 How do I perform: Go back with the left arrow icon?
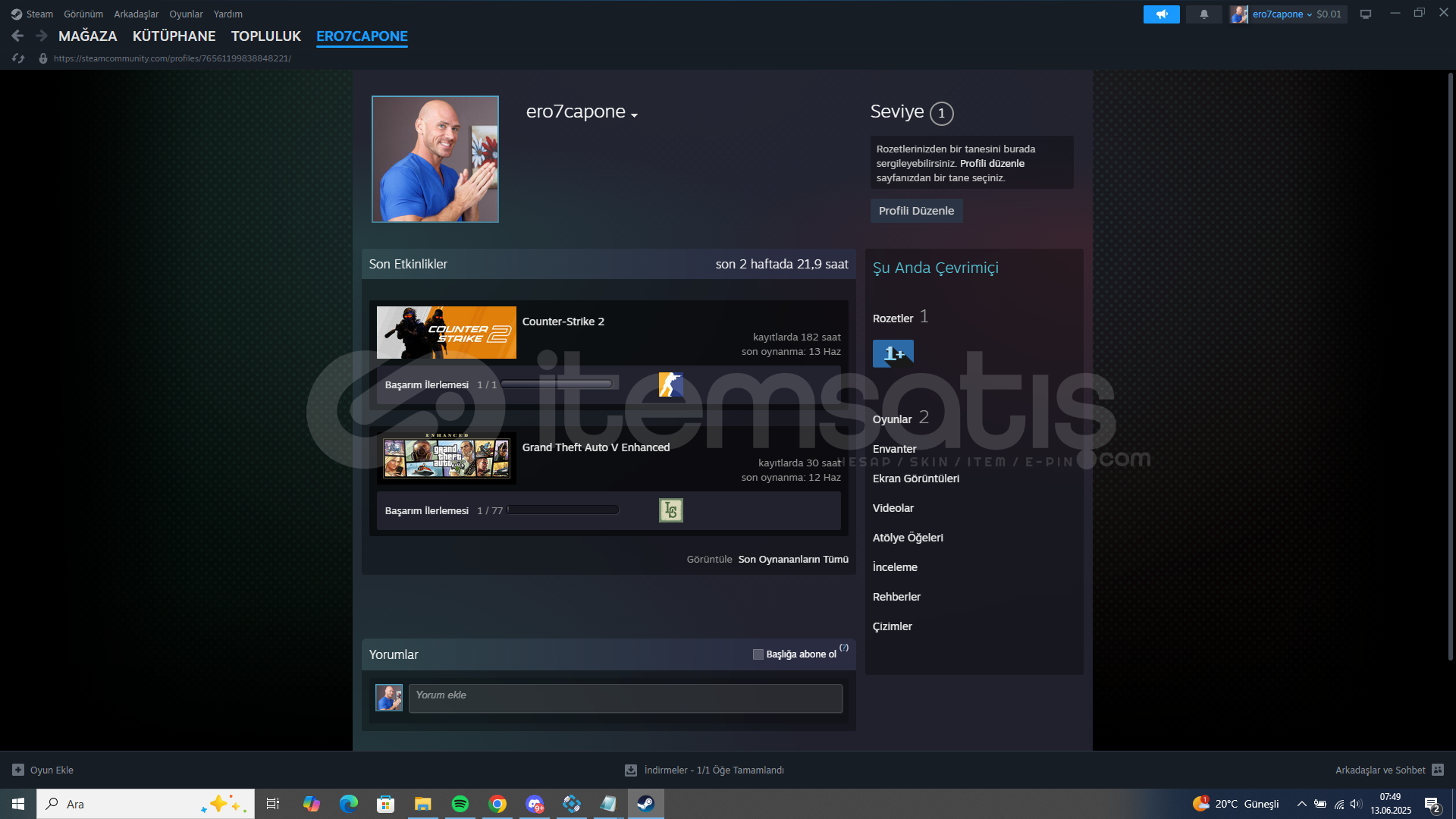tap(17, 36)
